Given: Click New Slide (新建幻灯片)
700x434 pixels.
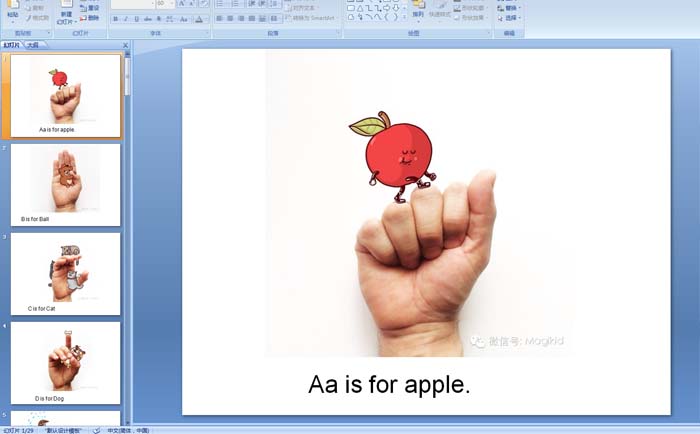Looking at the screenshot, I should point(67,13).
